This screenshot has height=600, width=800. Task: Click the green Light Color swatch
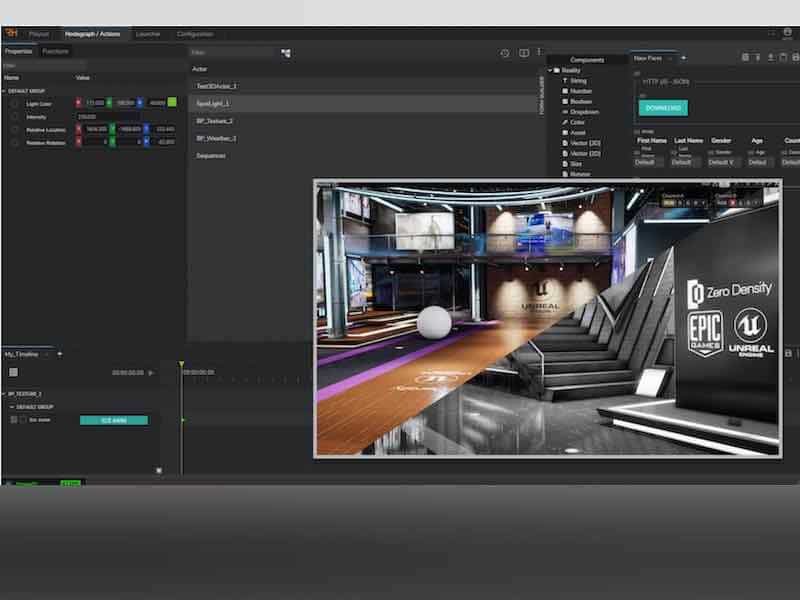[172, 102]
